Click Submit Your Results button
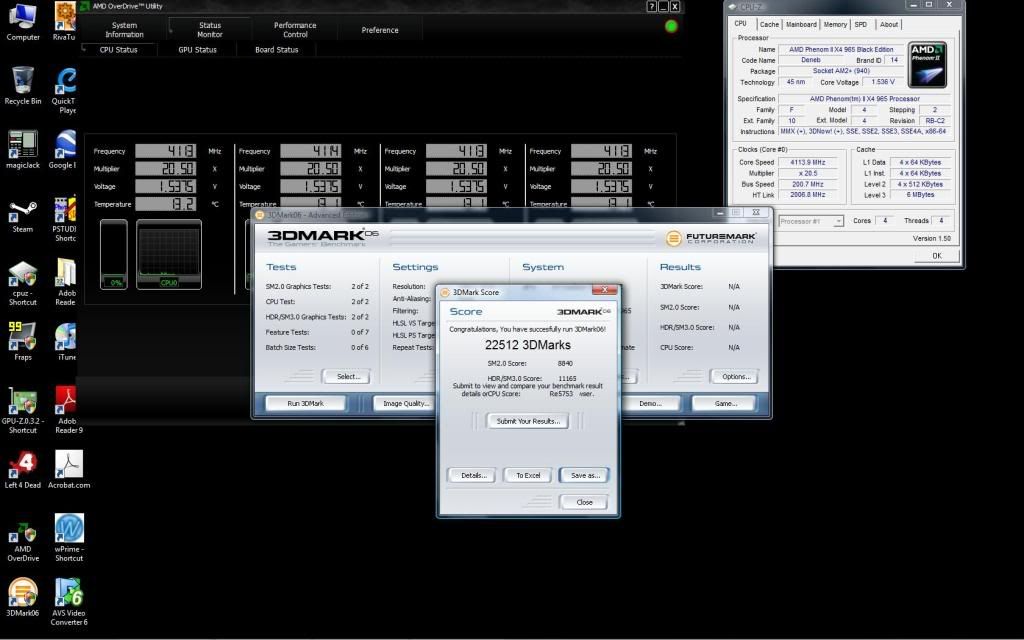Viewport: 1024px width, 640px height. [x=528, y=421]
